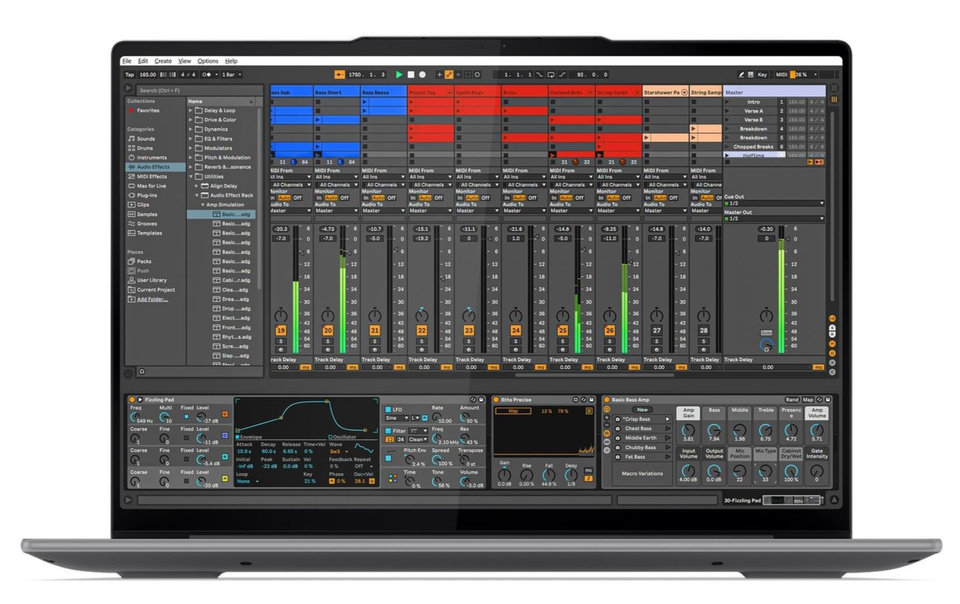Screen dimensions: 960x604
Task: Click the Tap tempo button
Action: (129, 74)
